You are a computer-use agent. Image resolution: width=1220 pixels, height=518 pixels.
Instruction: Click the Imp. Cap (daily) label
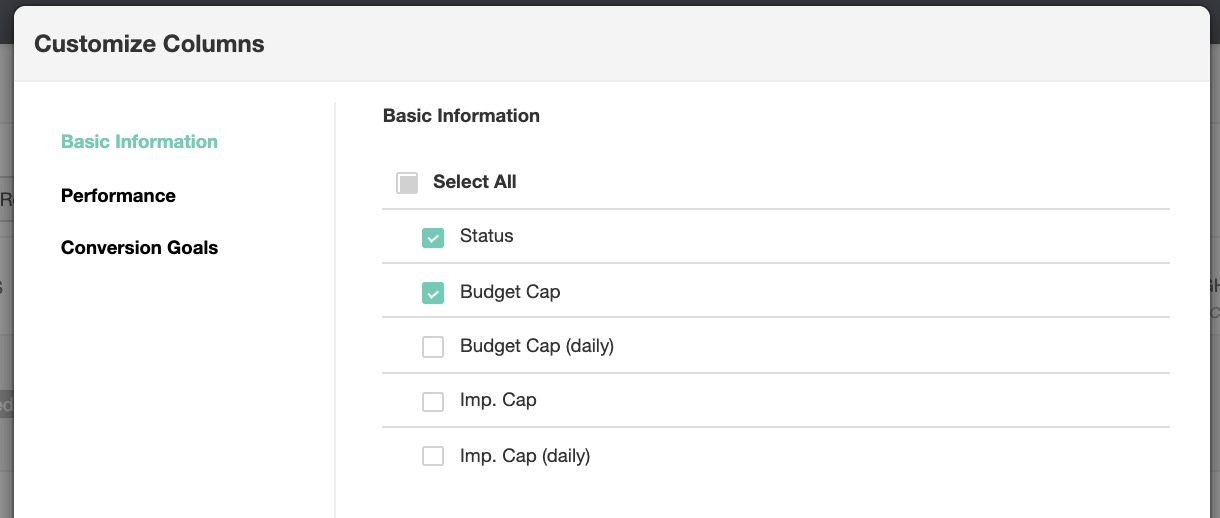tap(525, 455)
